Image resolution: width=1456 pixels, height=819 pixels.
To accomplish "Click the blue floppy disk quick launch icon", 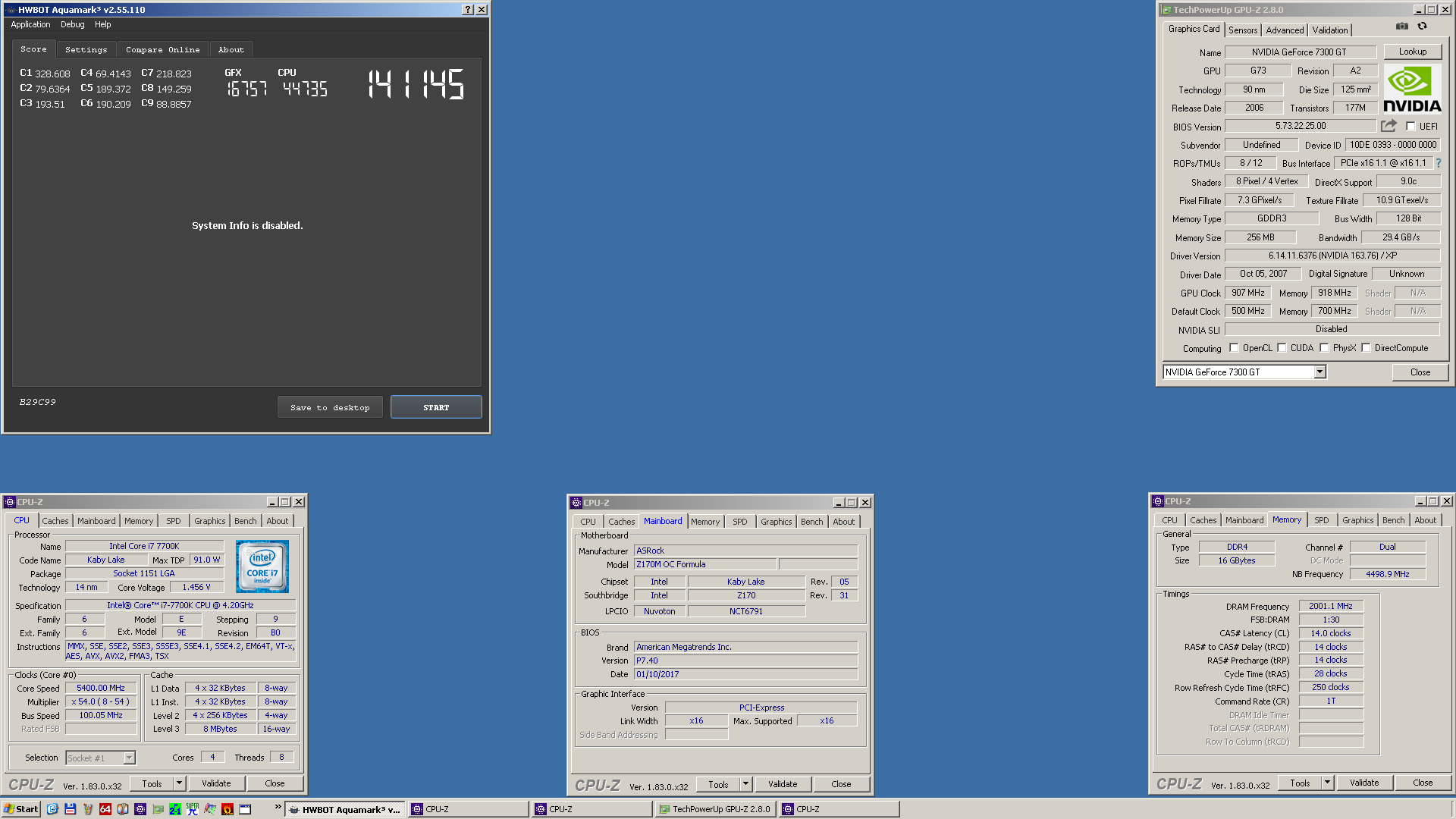I will [70, 809].
